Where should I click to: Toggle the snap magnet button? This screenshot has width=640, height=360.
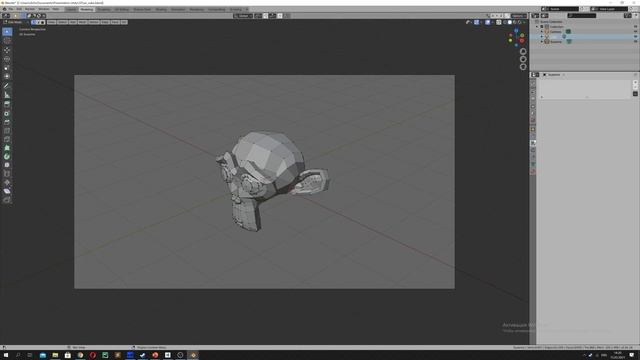point(265,16)
